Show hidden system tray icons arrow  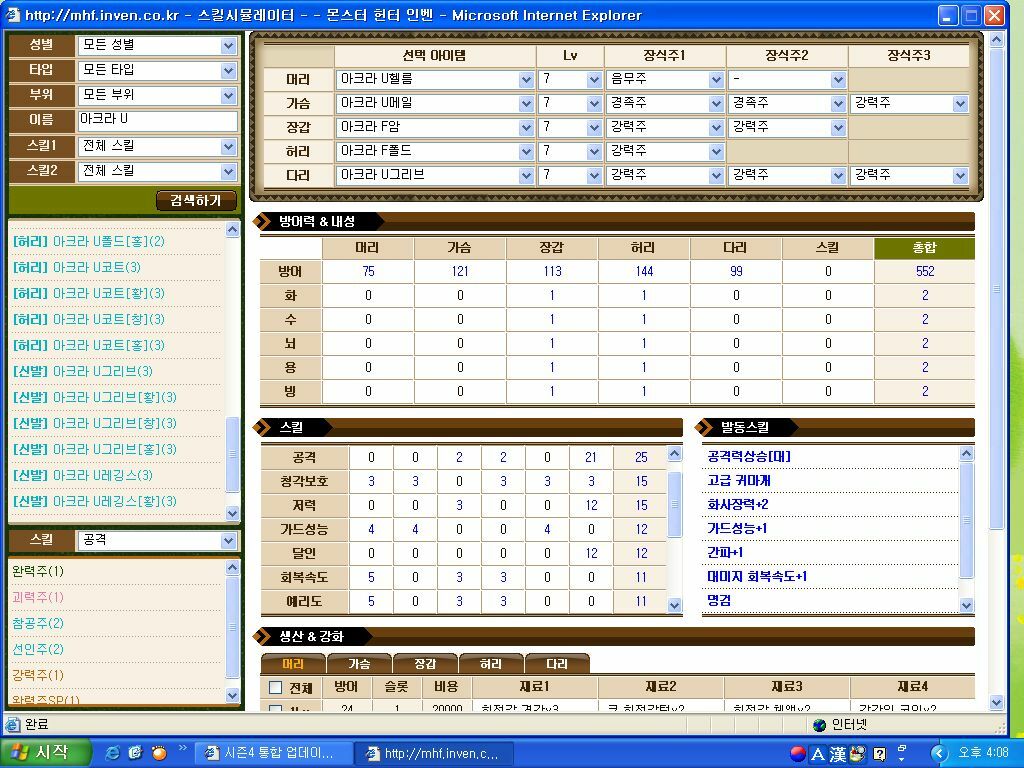point(938,753)
